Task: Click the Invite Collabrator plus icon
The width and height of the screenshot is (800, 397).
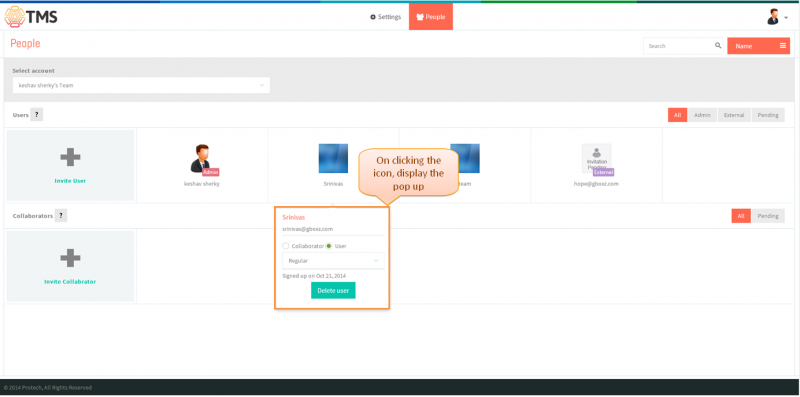Action: coord(70,258)
